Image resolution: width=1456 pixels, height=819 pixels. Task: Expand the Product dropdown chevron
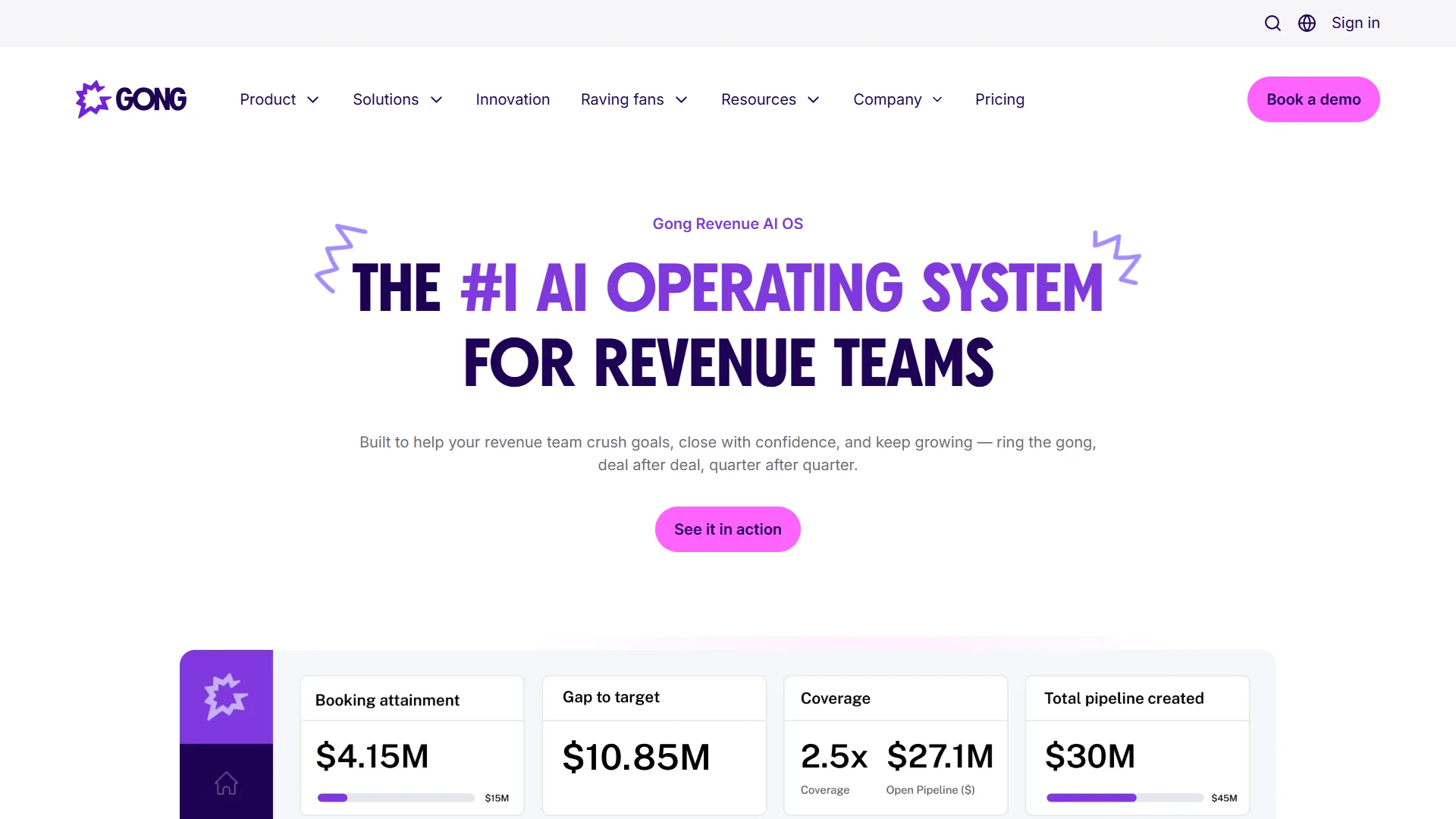(313, 100)
